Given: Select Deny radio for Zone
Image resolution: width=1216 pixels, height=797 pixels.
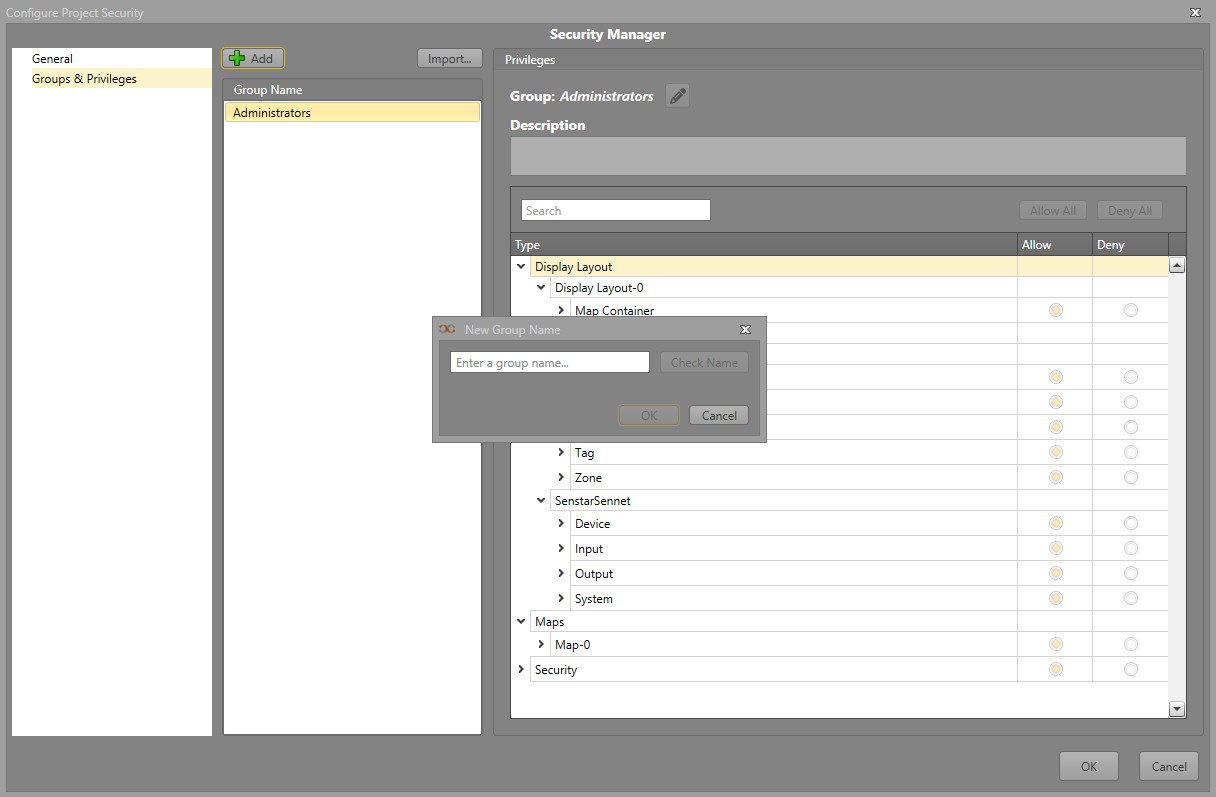Looking at the screenshot, I should [1130, 478].
